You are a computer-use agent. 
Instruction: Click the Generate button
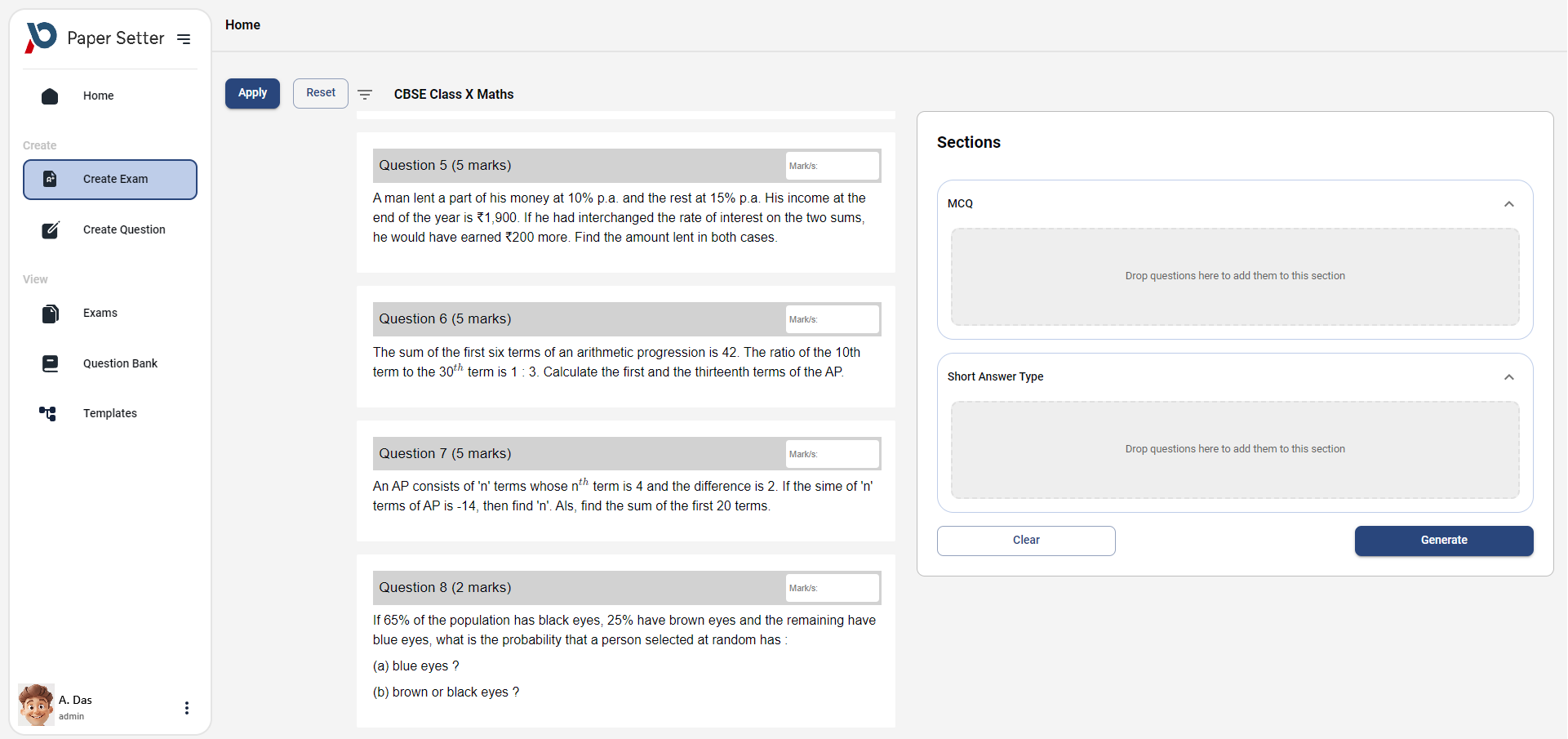(1443, 541)
